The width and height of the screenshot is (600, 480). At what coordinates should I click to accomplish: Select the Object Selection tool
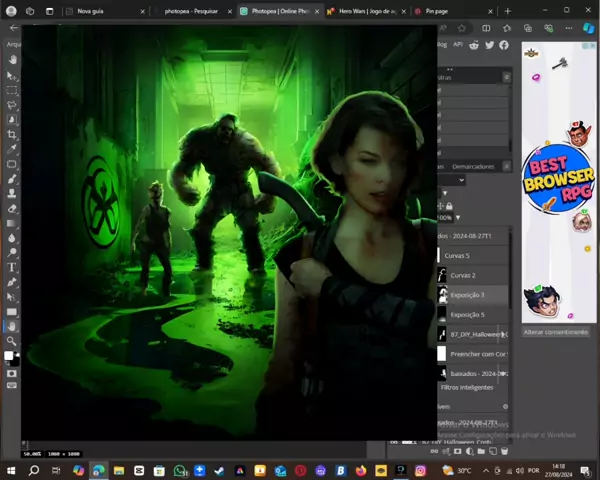(12, 120)
